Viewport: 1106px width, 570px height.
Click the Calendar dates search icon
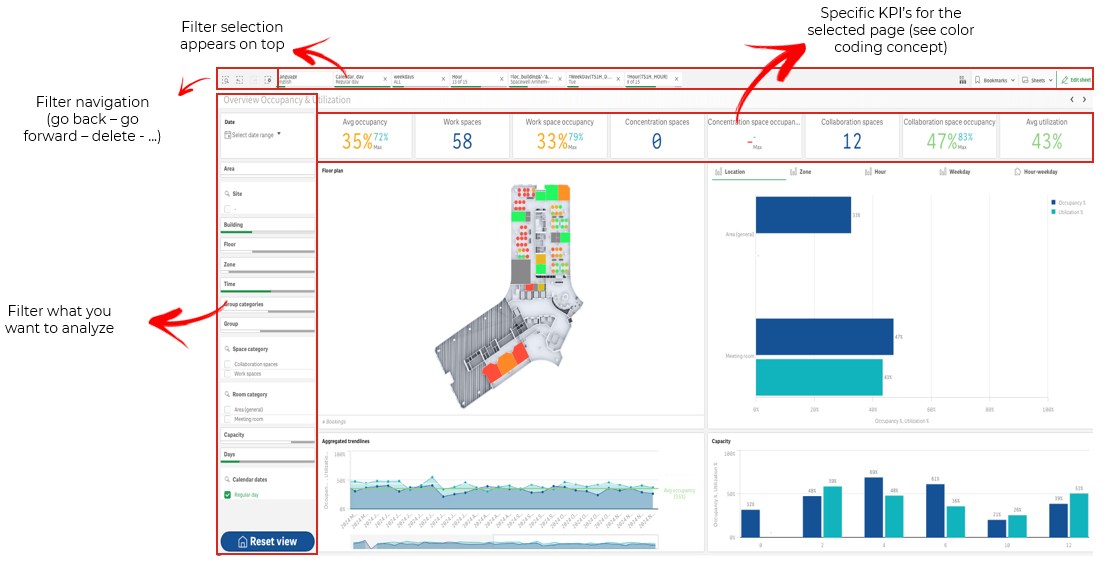227,480
